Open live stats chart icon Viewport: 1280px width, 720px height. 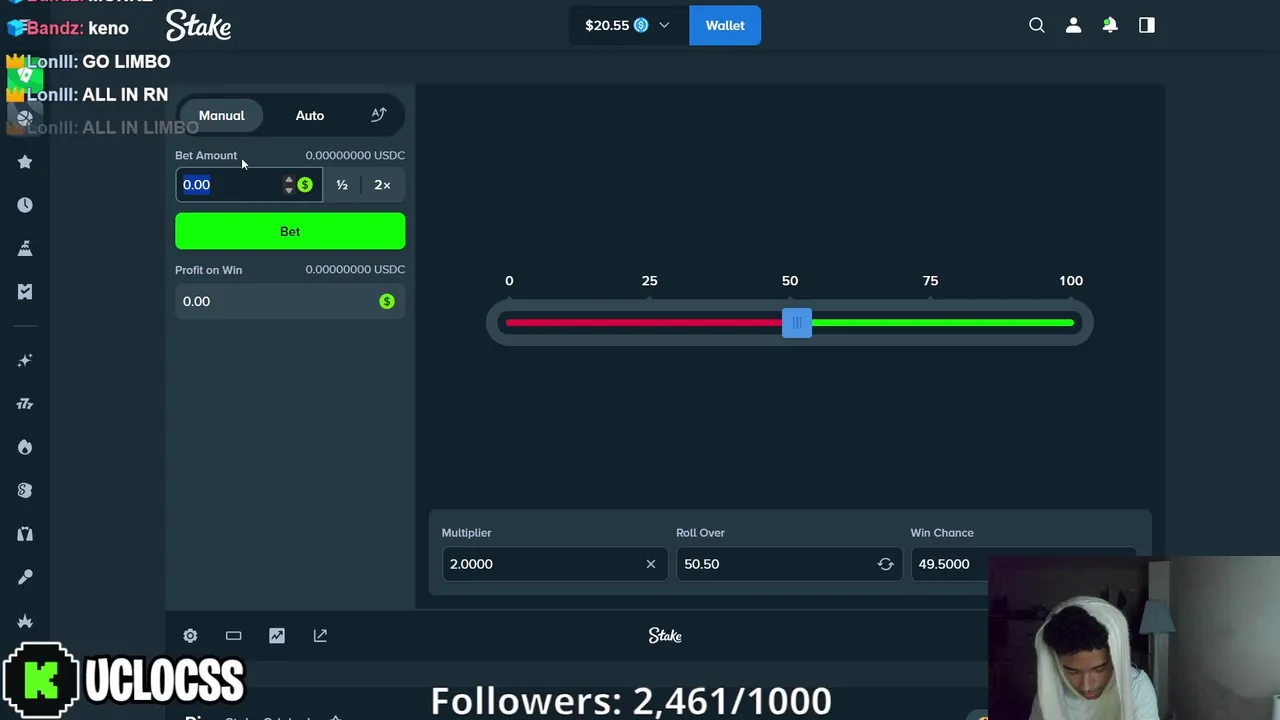pos(277,636)
